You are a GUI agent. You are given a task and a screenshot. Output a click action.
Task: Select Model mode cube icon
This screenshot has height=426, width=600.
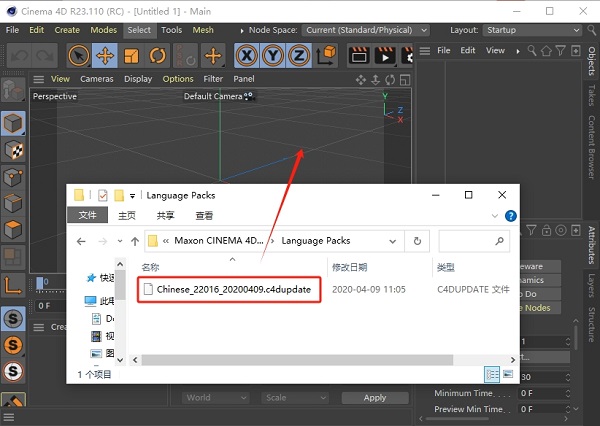pos(13,123)
